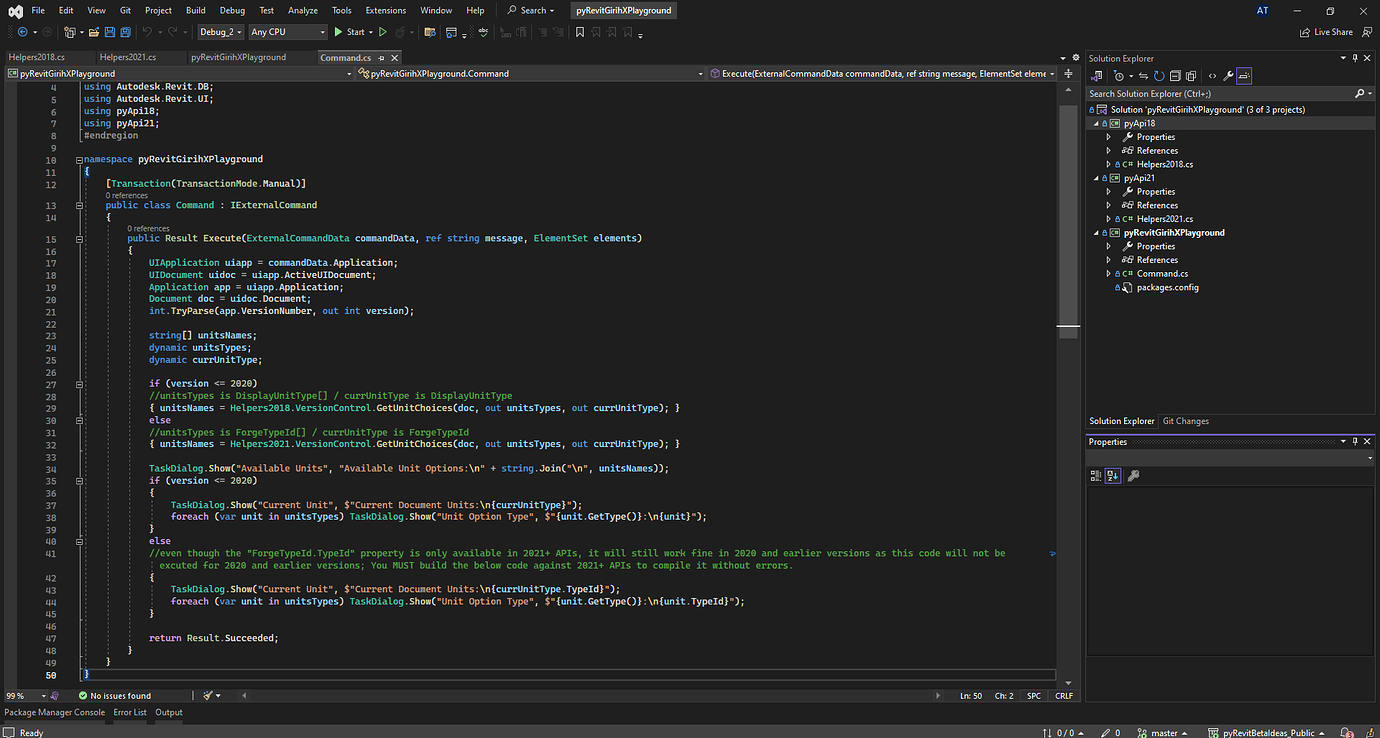Open the Extensions menu

pos(385,10)
